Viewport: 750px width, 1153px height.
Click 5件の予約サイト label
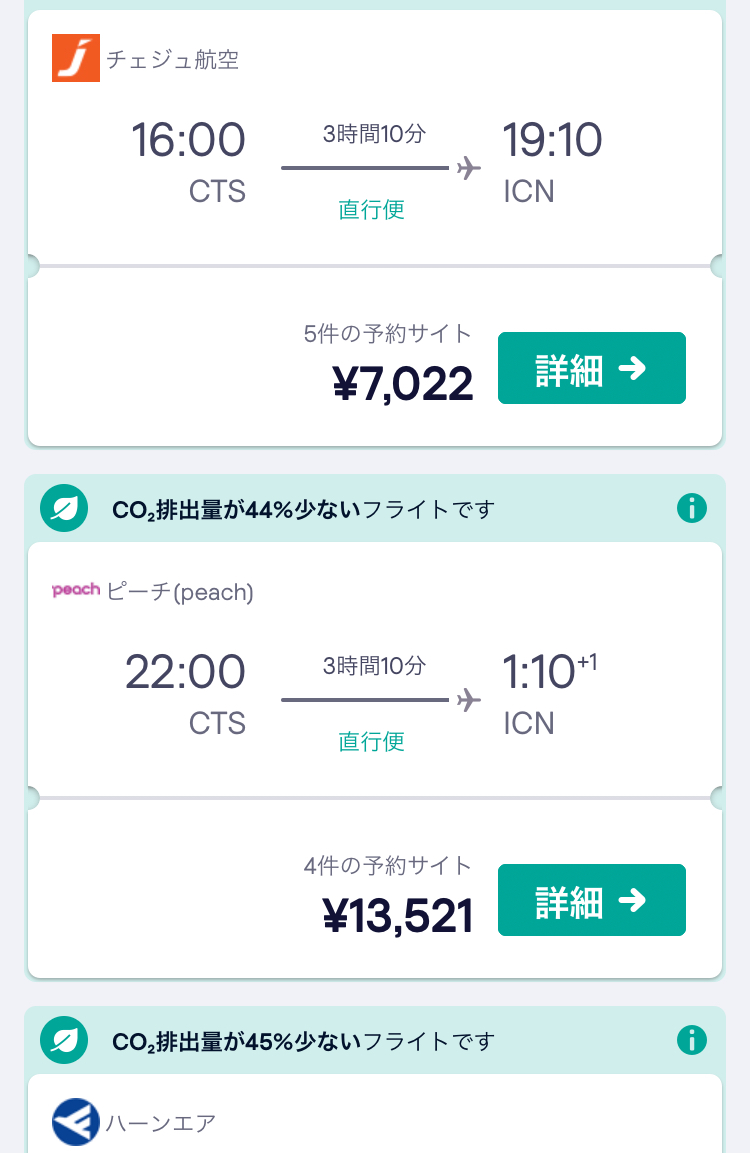[x=388, y=334]
